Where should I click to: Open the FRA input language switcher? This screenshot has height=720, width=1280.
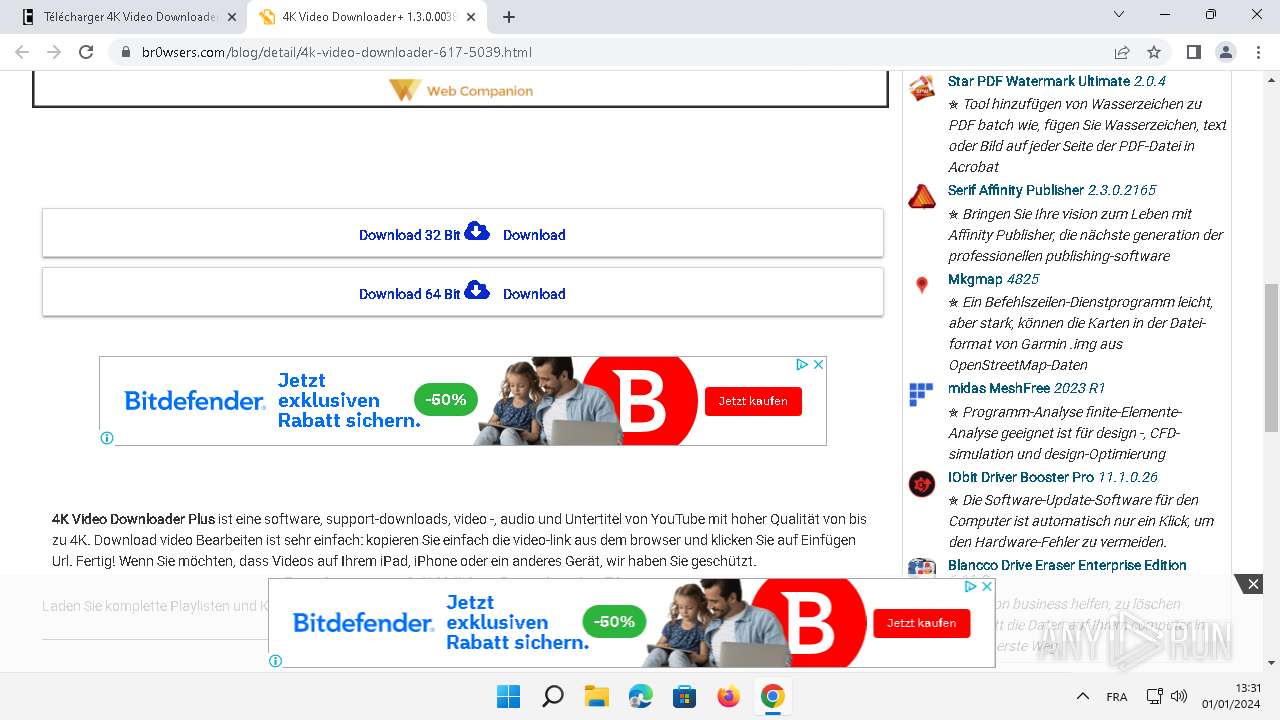pos(1117,696)
